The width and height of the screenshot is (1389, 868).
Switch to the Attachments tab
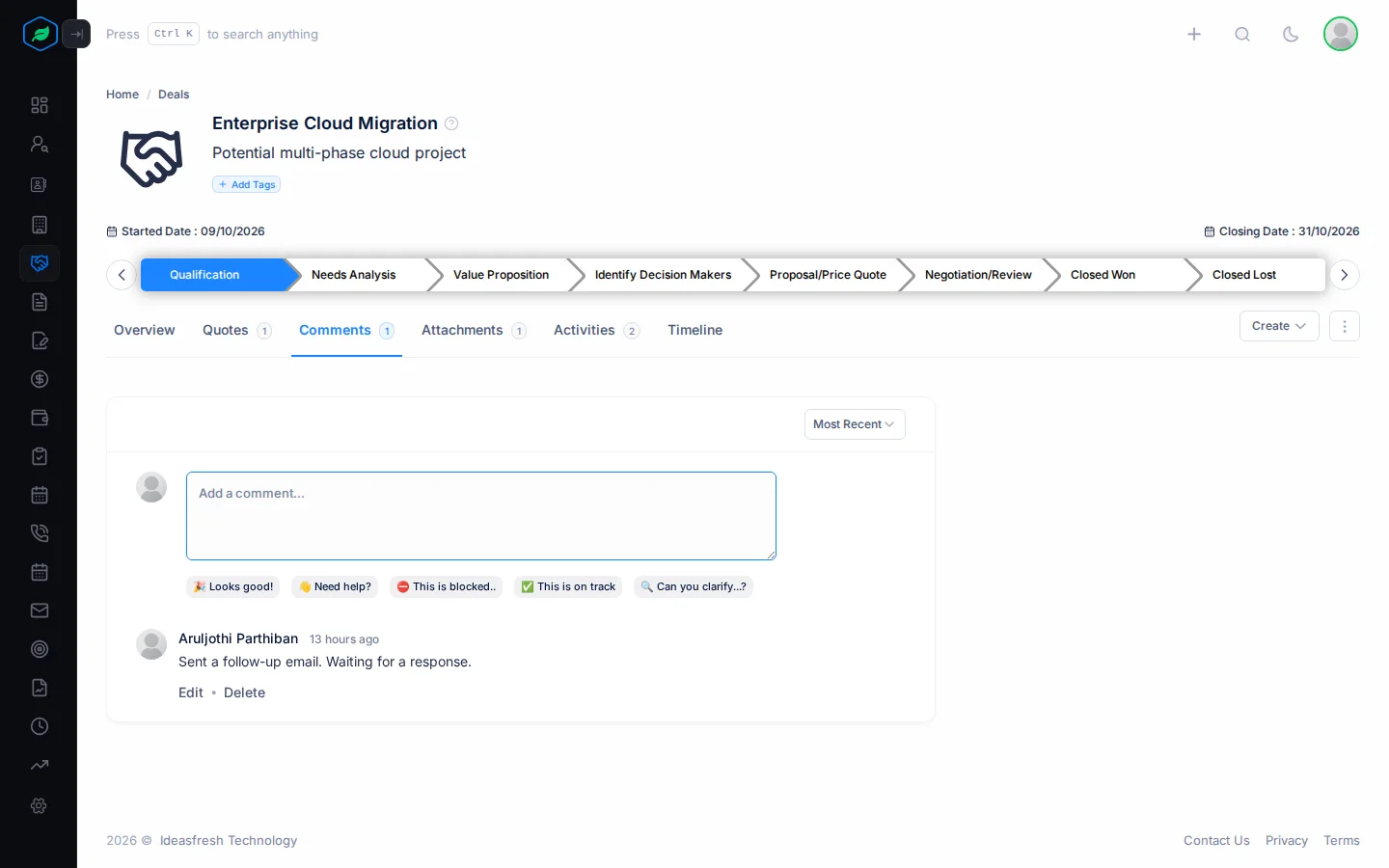point(474,330)
